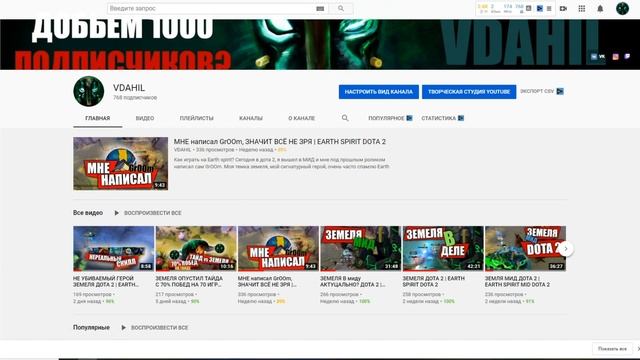This screenshot has width=640, height=360.
Task: Click the play icon next to Все видео
Action: click(x=116, y=213)
